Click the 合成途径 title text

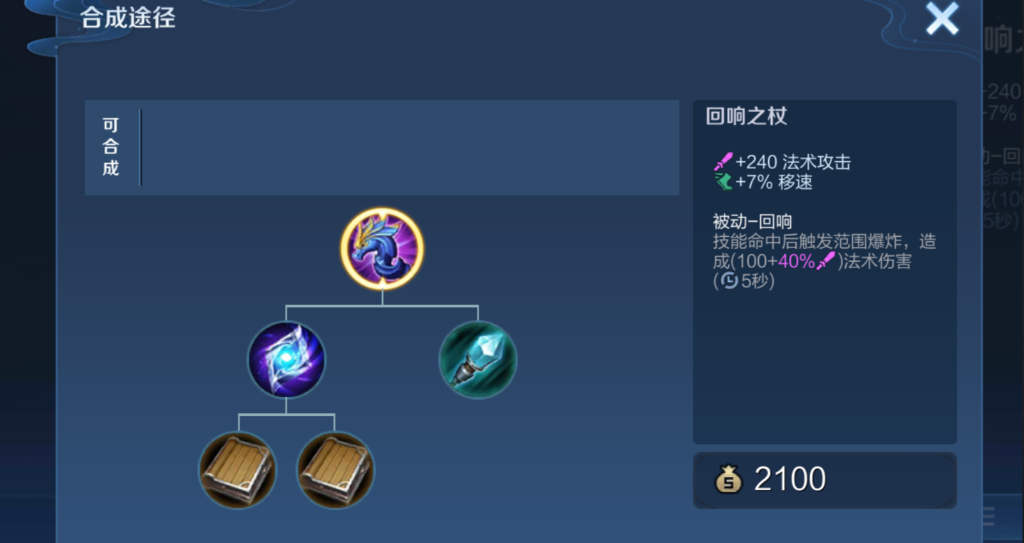click(128, 18)
